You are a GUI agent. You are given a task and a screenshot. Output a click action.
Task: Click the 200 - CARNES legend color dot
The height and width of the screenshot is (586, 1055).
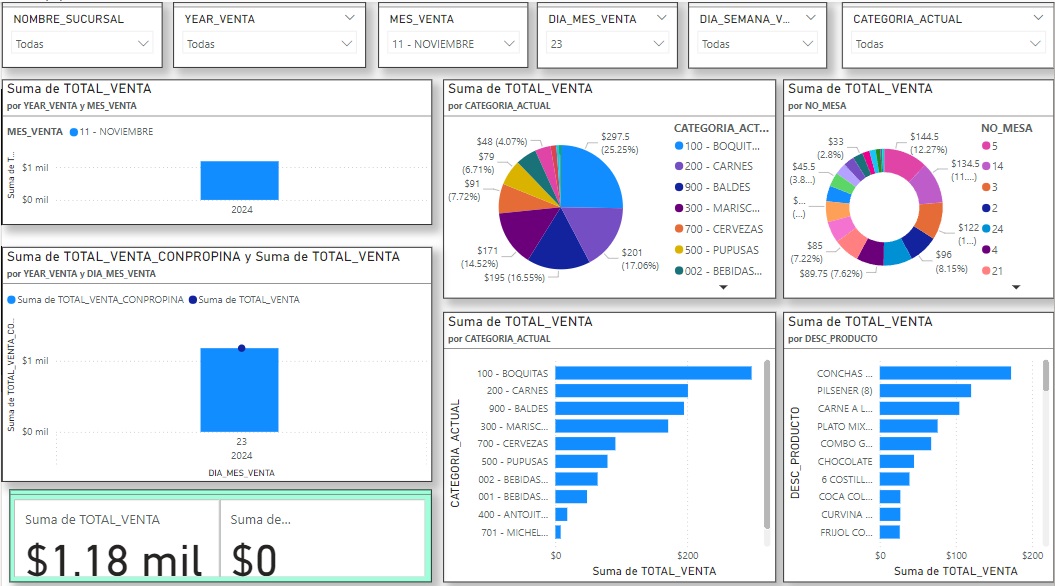(x=679, y=167)
